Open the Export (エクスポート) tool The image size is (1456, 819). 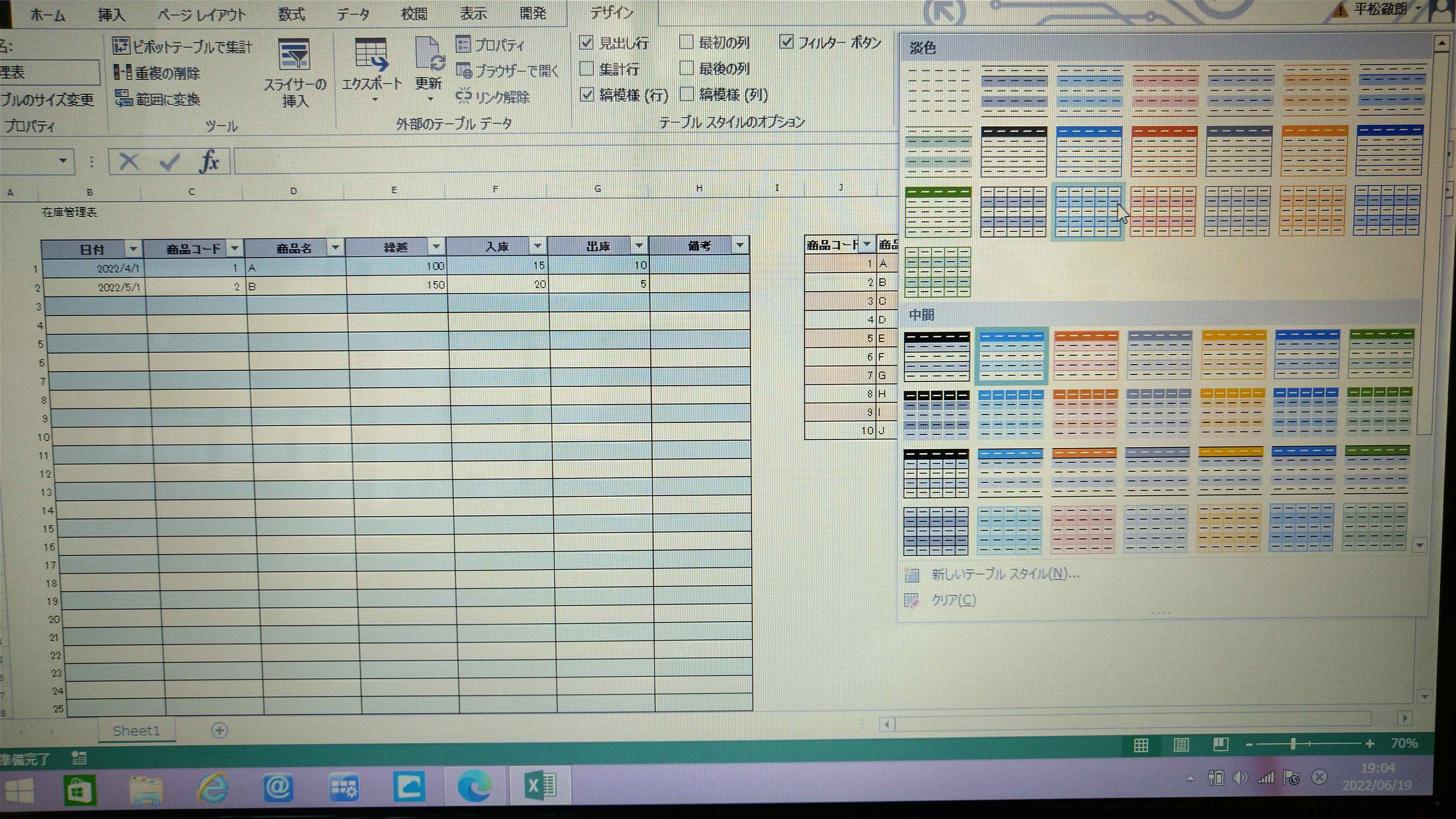[x=371, y=70]
